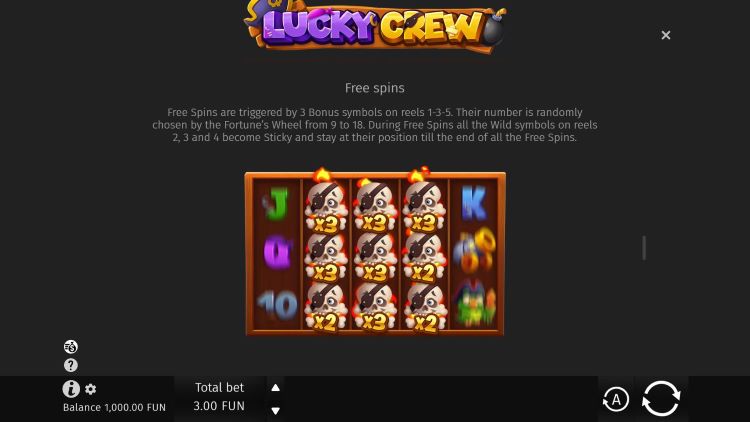Open the help question mark icon
The width and height of the screenshot is (750, 422).
[71, 365]
